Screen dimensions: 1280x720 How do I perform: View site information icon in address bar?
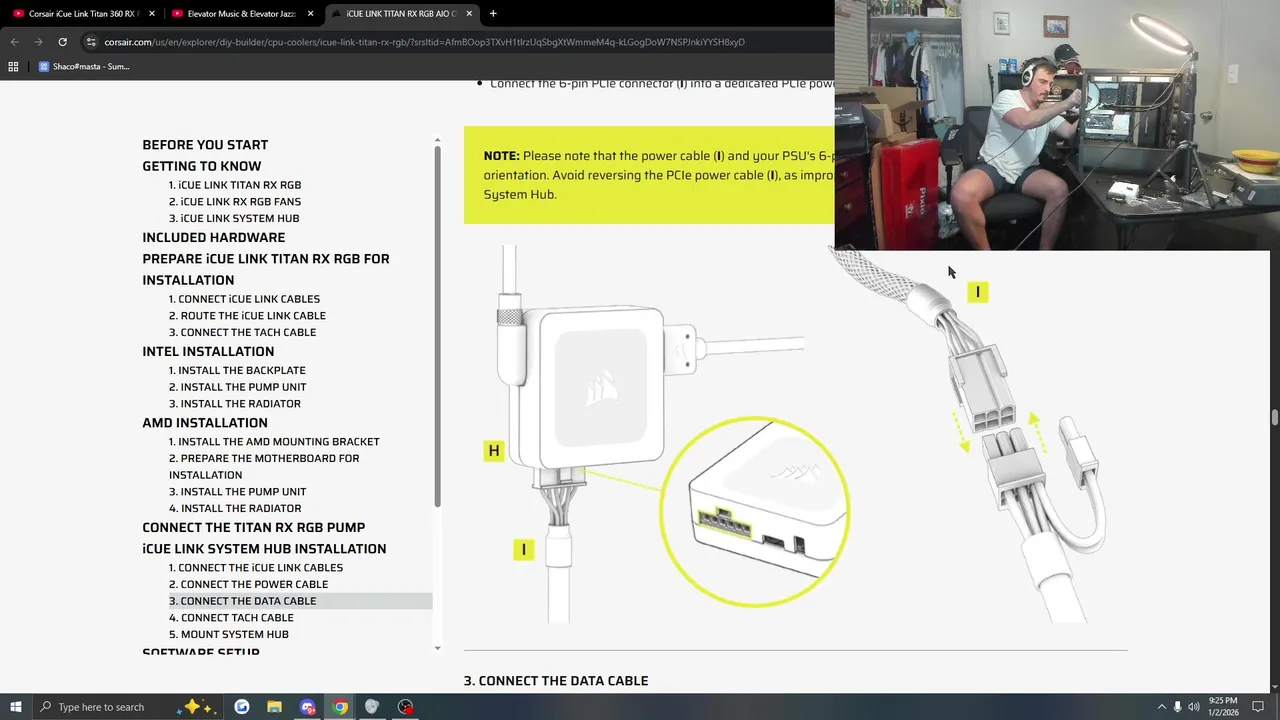tap(91, 42)
